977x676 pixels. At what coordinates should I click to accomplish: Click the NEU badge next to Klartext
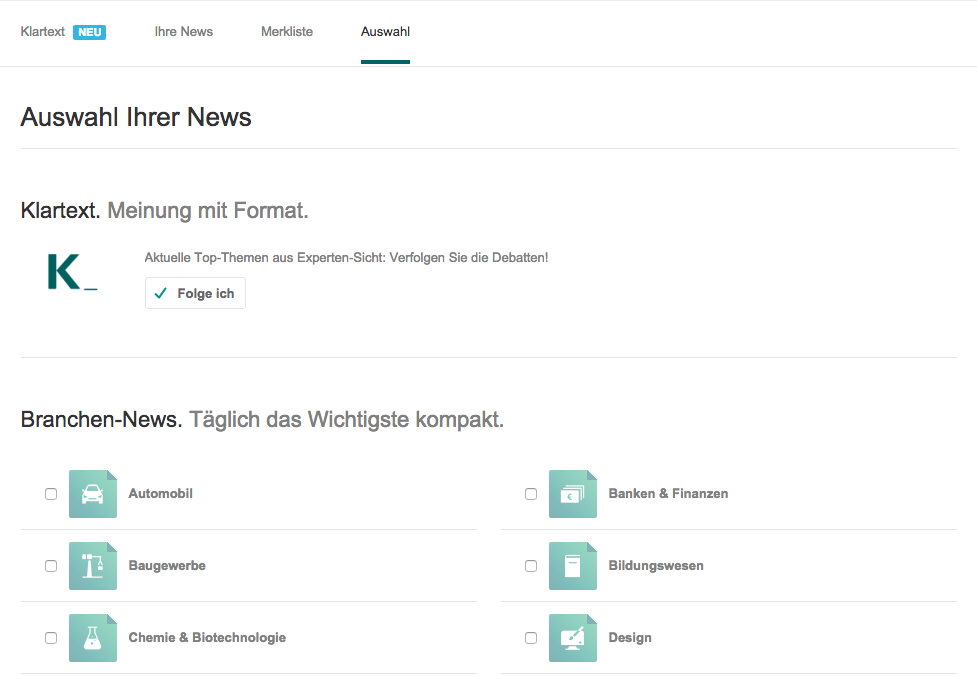[x=90, y=32]
